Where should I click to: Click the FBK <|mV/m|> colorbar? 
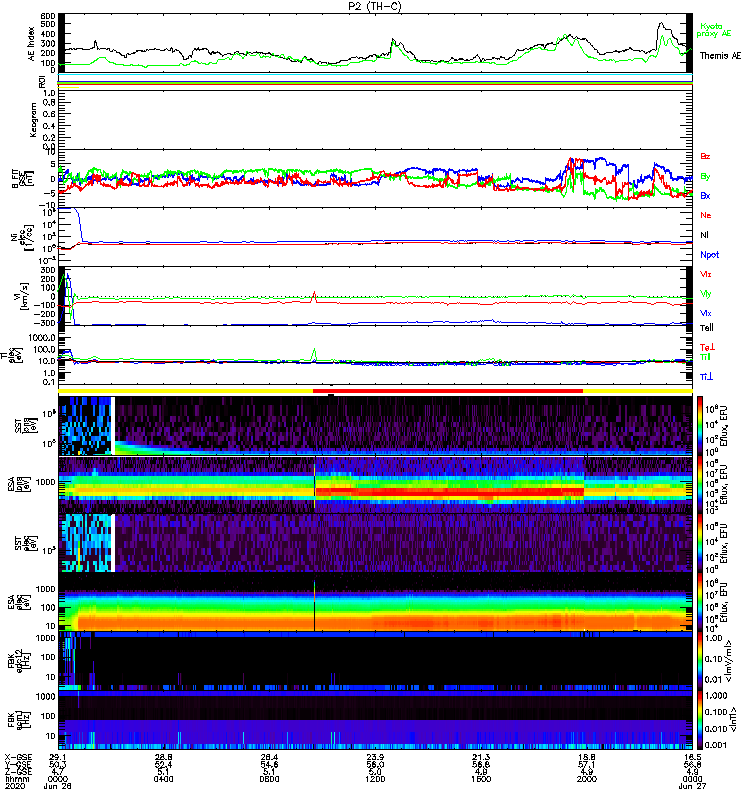pyautogui.click(x=700, y=661)
